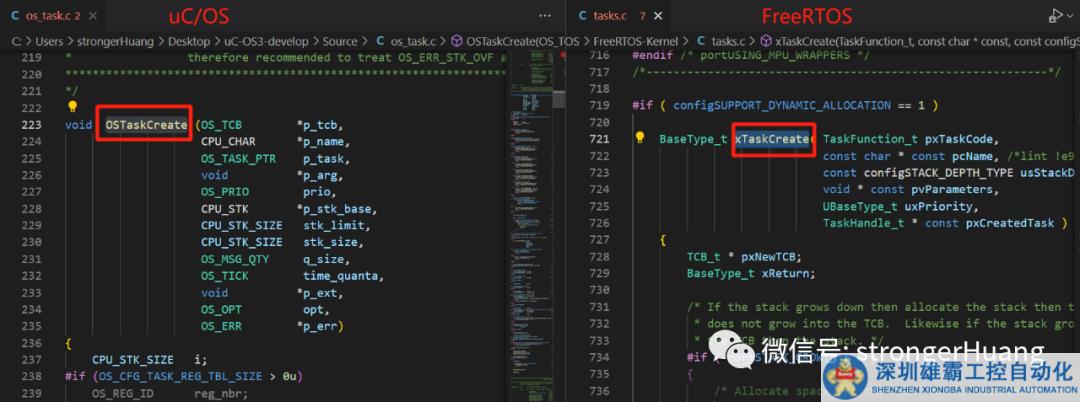Switch to the tasks.c tab
This screenshot has width=1080, height=402.
tap(608, 16)
